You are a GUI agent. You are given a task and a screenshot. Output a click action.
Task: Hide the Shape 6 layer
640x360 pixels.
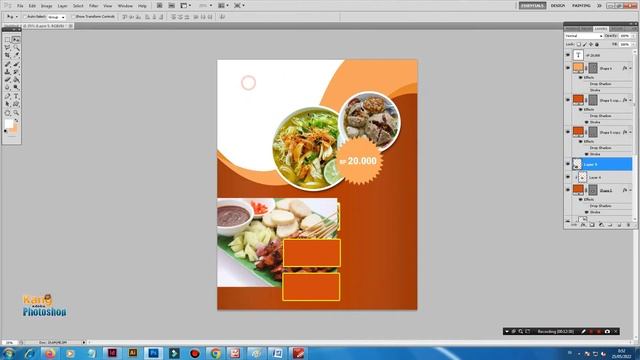(568, 68)
